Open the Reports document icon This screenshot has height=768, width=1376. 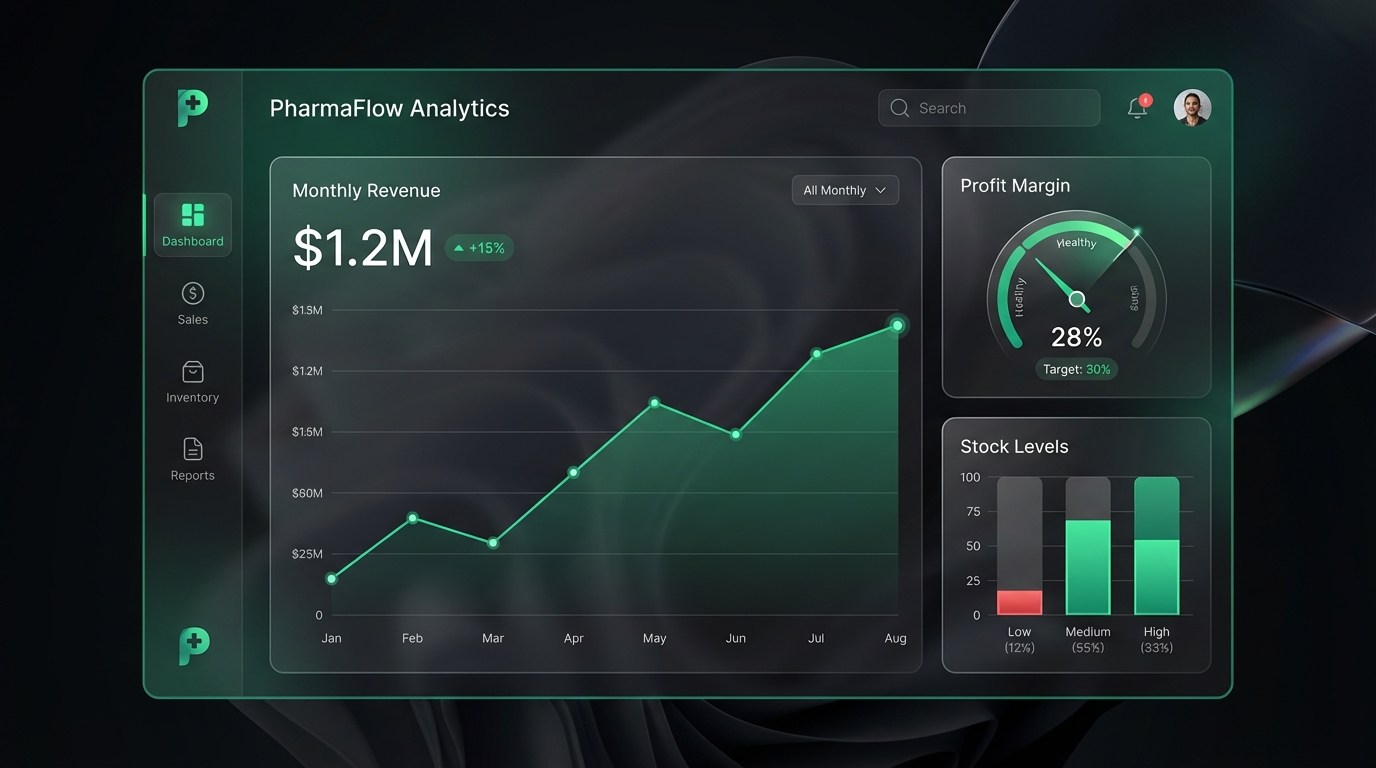tap(193, 449)
